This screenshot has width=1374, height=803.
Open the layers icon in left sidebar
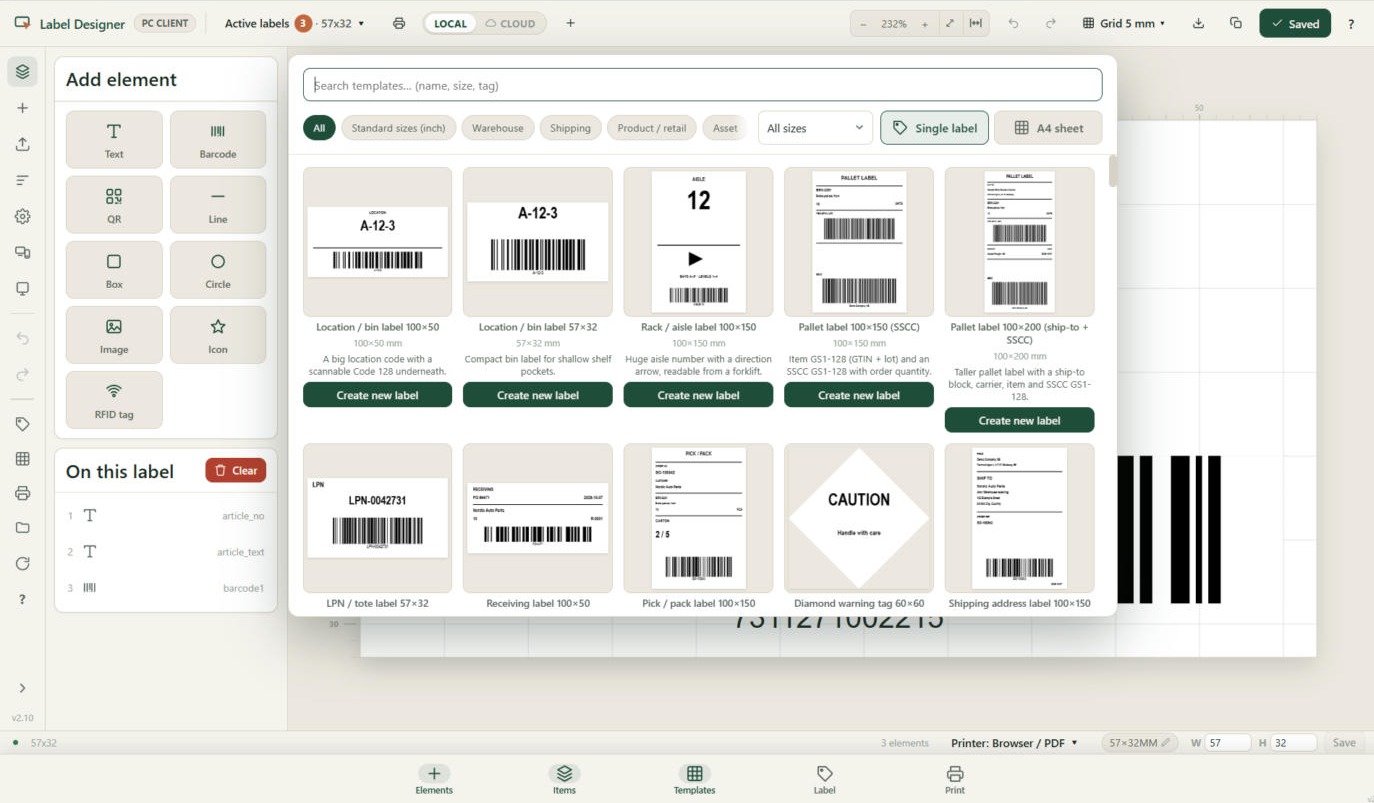[x=22, y=72]
